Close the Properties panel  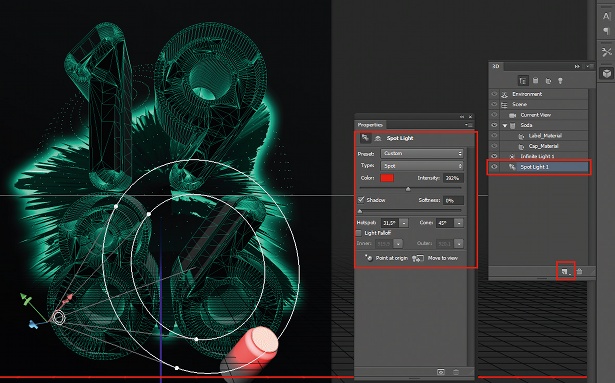pos(470,117)
